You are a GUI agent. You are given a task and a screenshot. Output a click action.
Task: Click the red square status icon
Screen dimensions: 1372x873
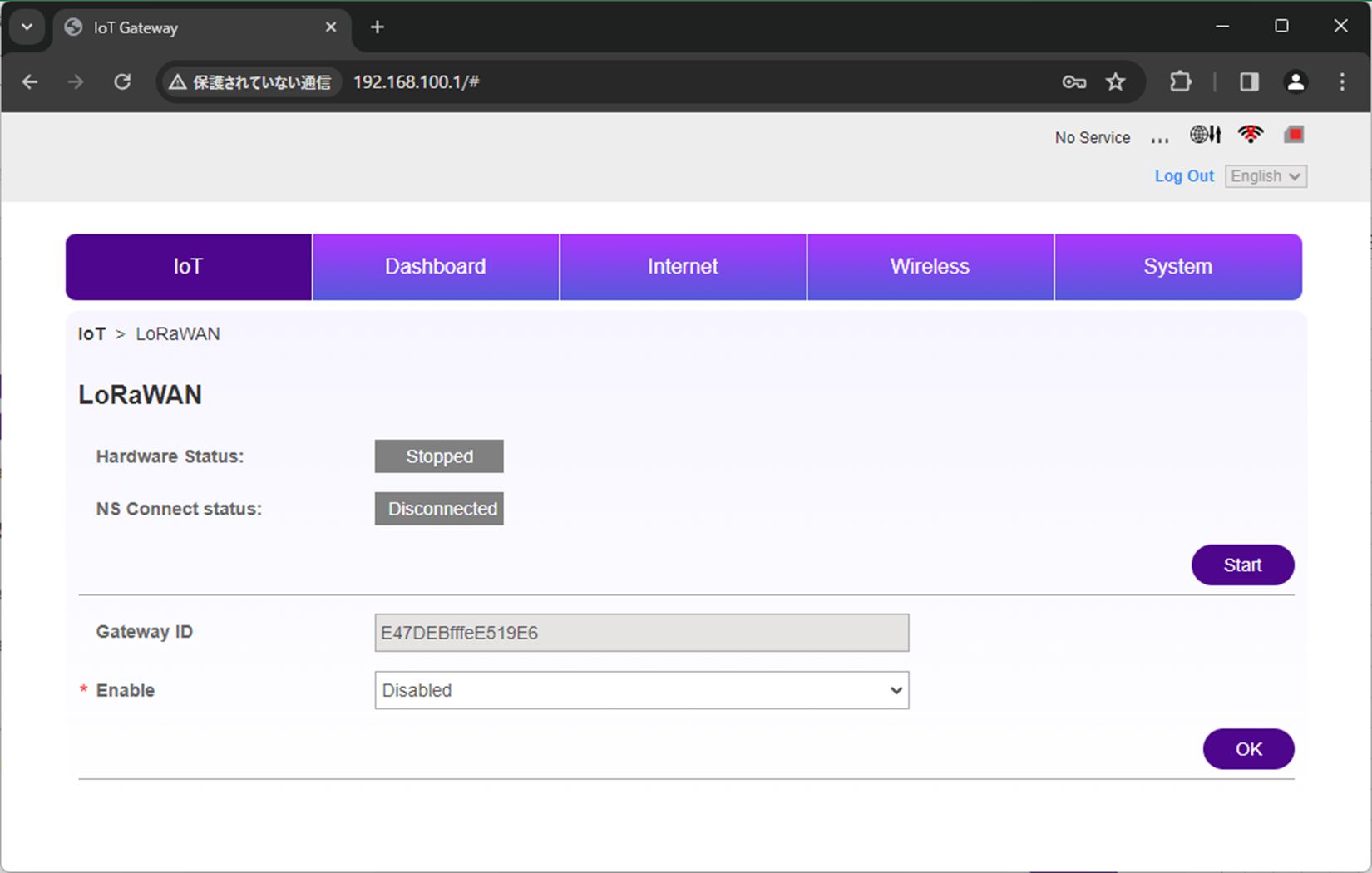pos(1294,135)
